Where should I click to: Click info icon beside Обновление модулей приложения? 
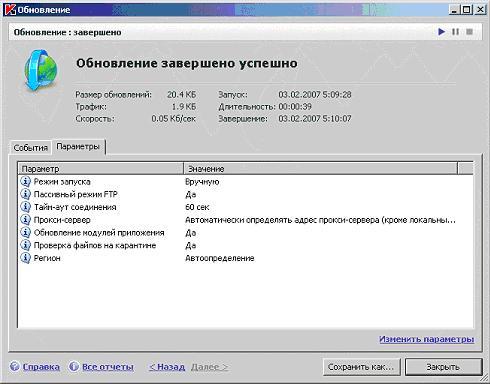click(25, 232)
